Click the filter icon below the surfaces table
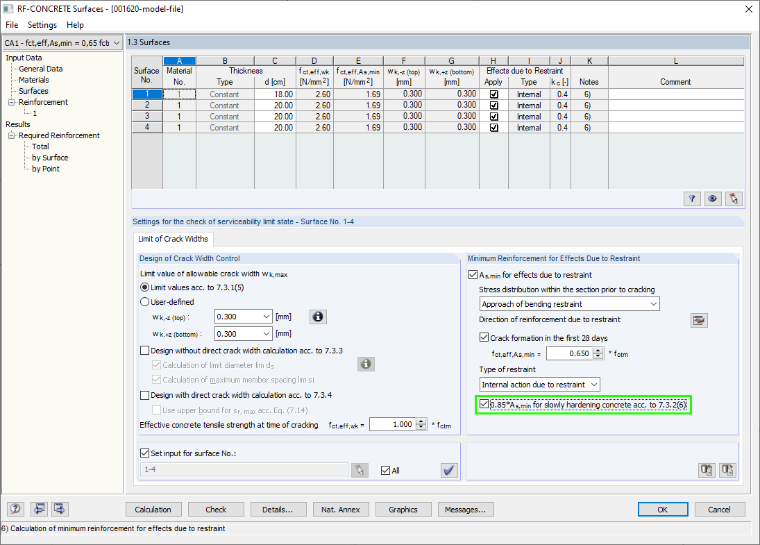 [692, 198]
